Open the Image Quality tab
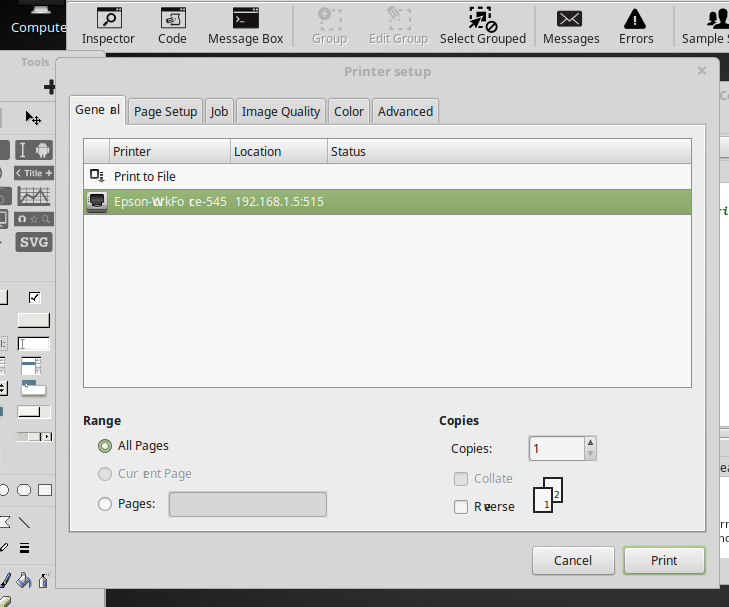The height and width of the screenshot is (607, 729). 281,112
